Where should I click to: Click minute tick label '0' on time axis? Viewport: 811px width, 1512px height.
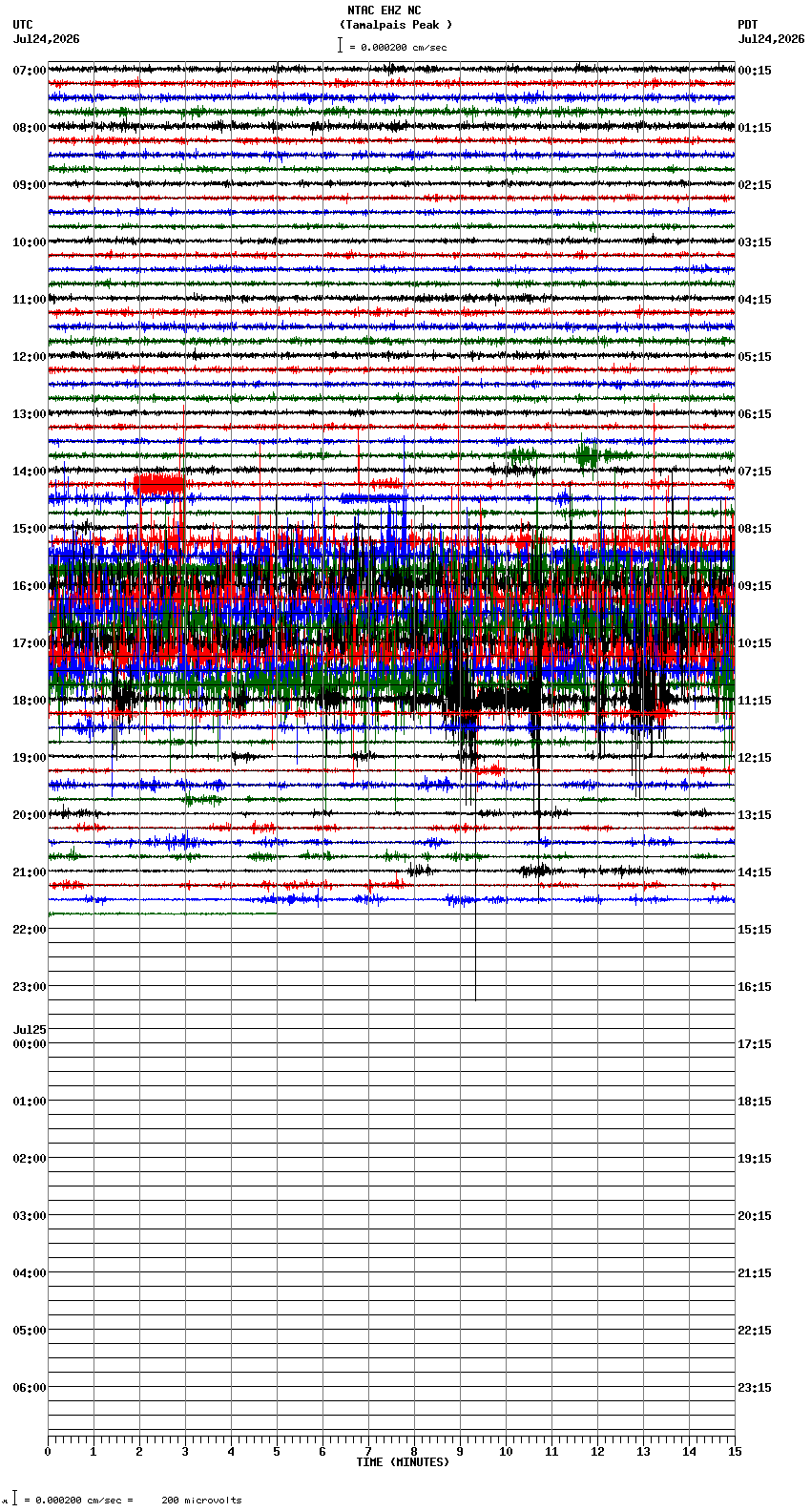(x=48, y=1452)
